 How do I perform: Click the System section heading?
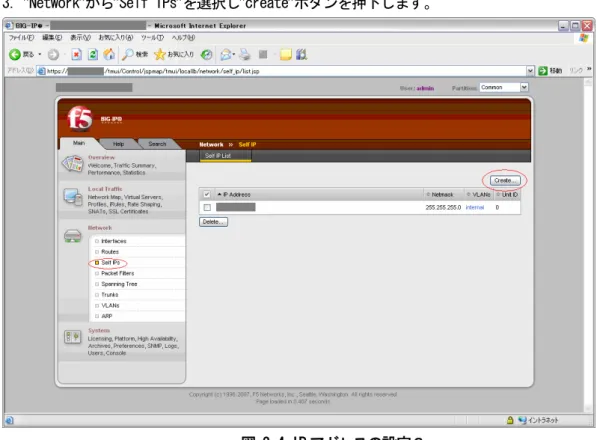[x=99, y=330]
